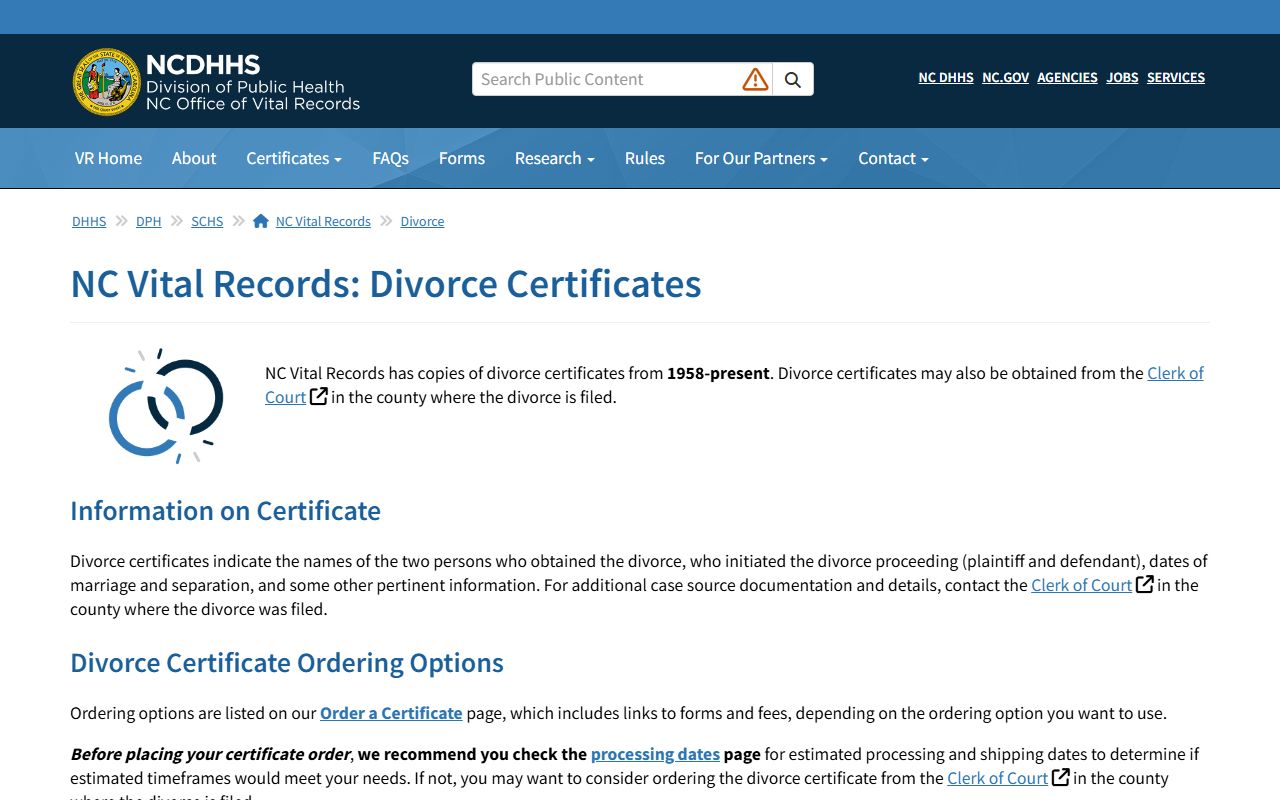Click the home icon in breadcrumb
The height and width of the screenshot is (800, 1280).
pos(261,221)
